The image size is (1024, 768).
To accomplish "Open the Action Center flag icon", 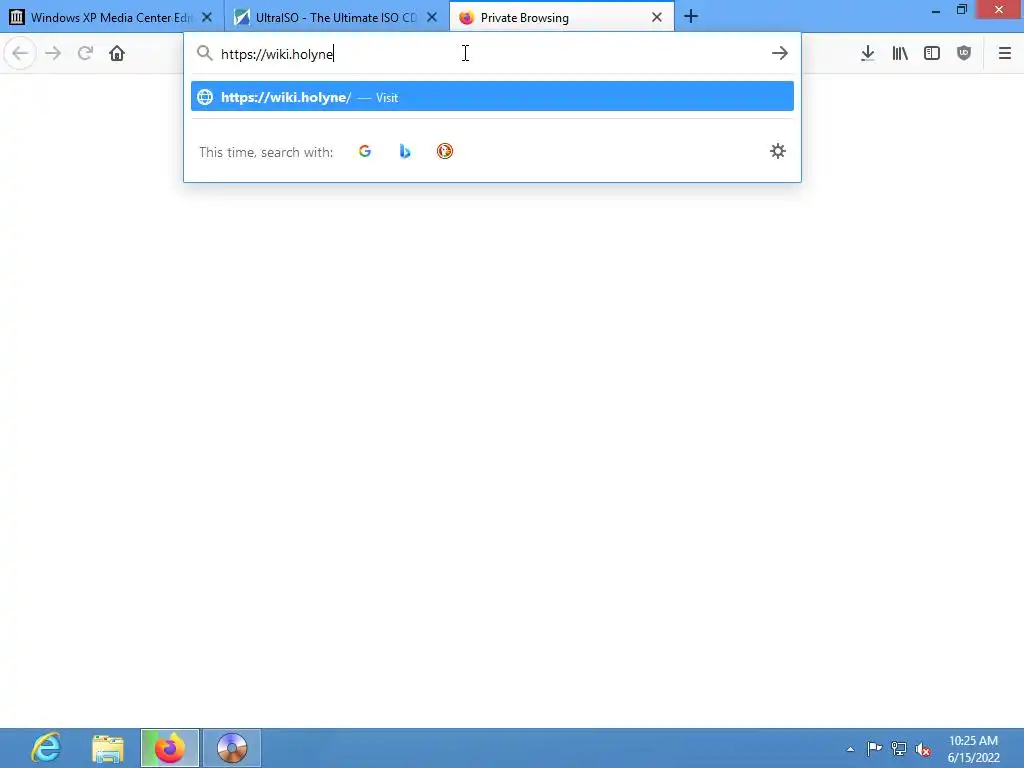I will pos(874,748).
